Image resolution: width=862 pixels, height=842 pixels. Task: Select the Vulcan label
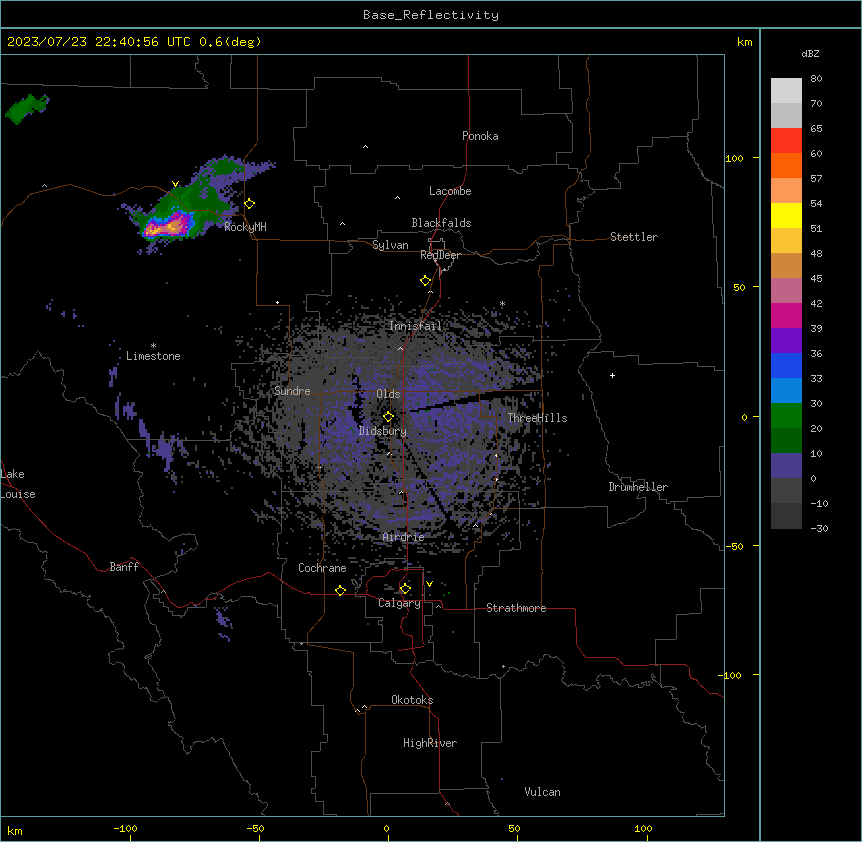(543, 792)
